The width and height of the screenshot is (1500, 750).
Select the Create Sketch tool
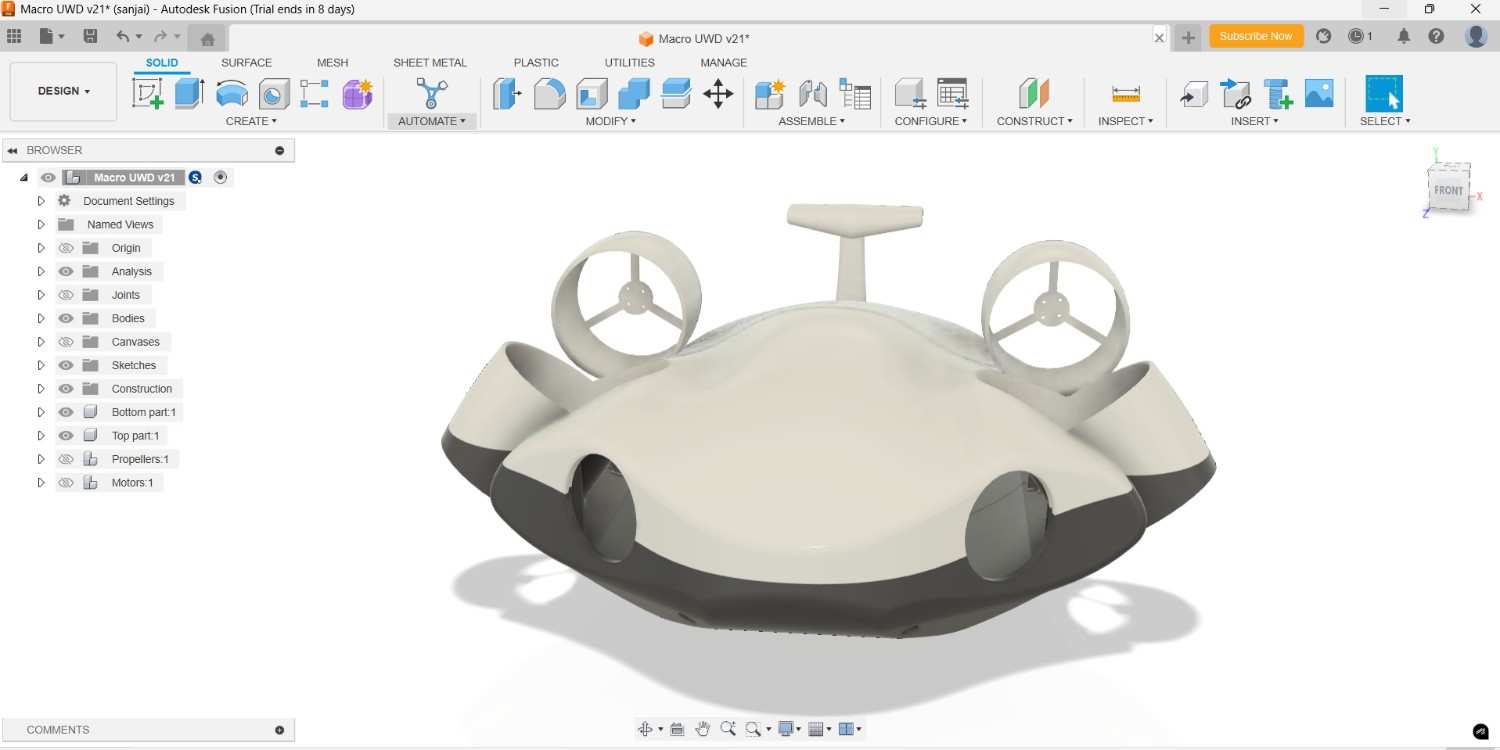tap(148, 94)
